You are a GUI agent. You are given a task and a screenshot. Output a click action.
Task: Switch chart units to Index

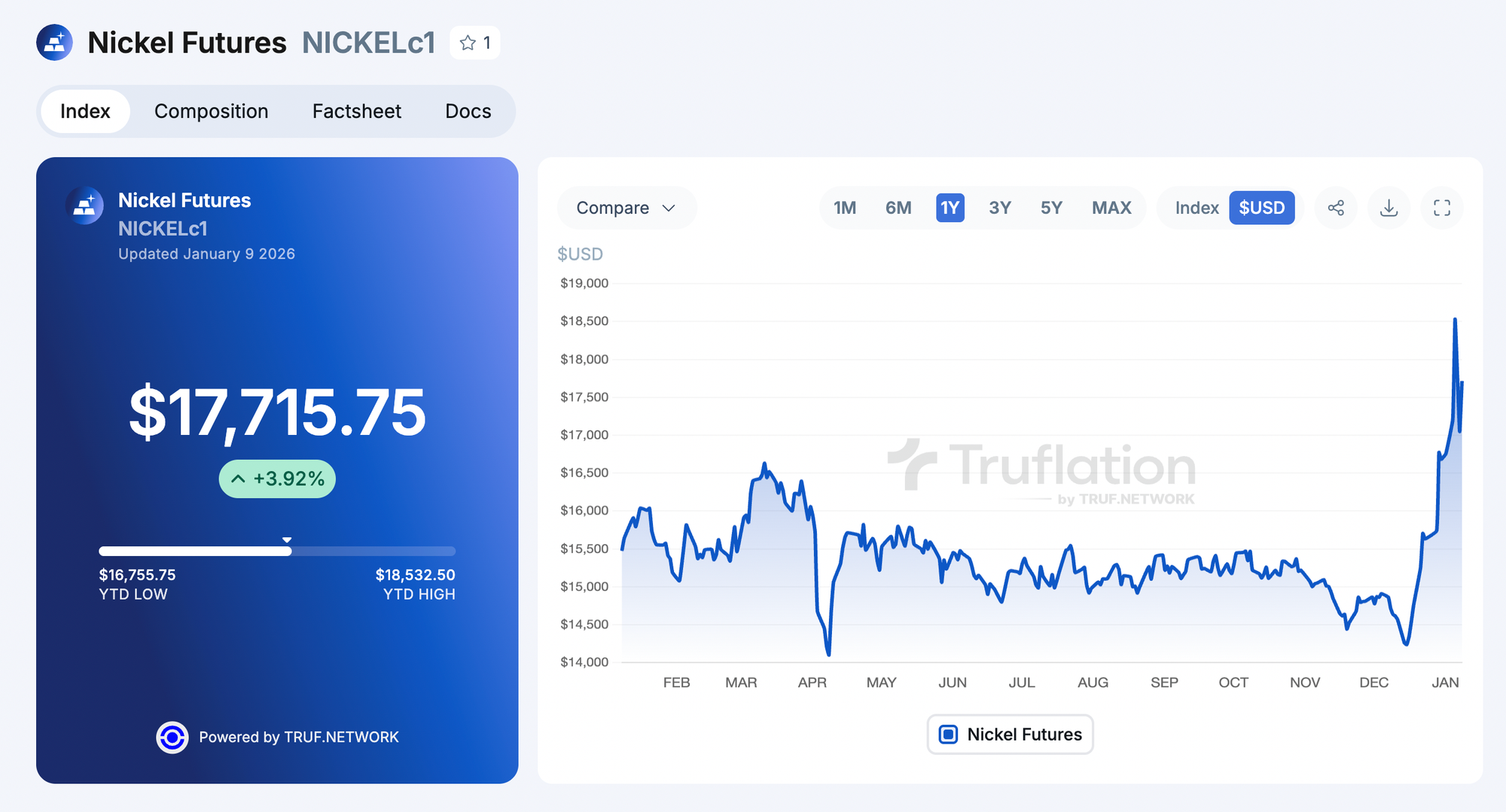pyautogui.click(x=1197, y=208)
